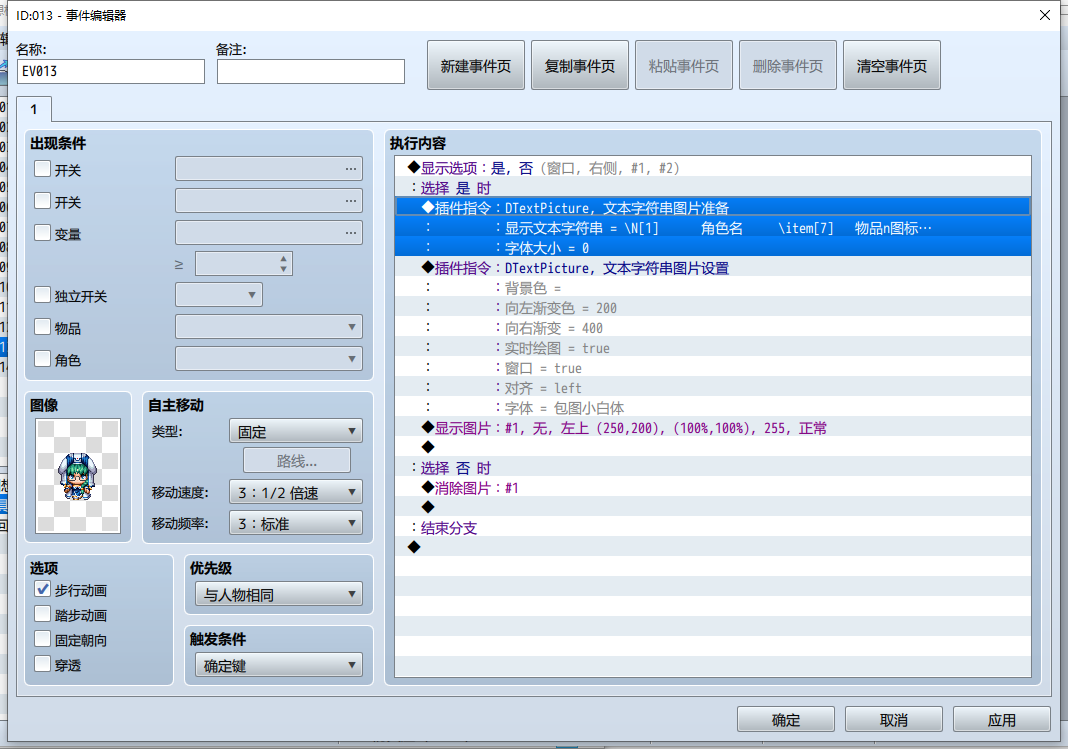Select the empty diamond line under 显示图片
1068x749 pixels.
coord(713,447)
